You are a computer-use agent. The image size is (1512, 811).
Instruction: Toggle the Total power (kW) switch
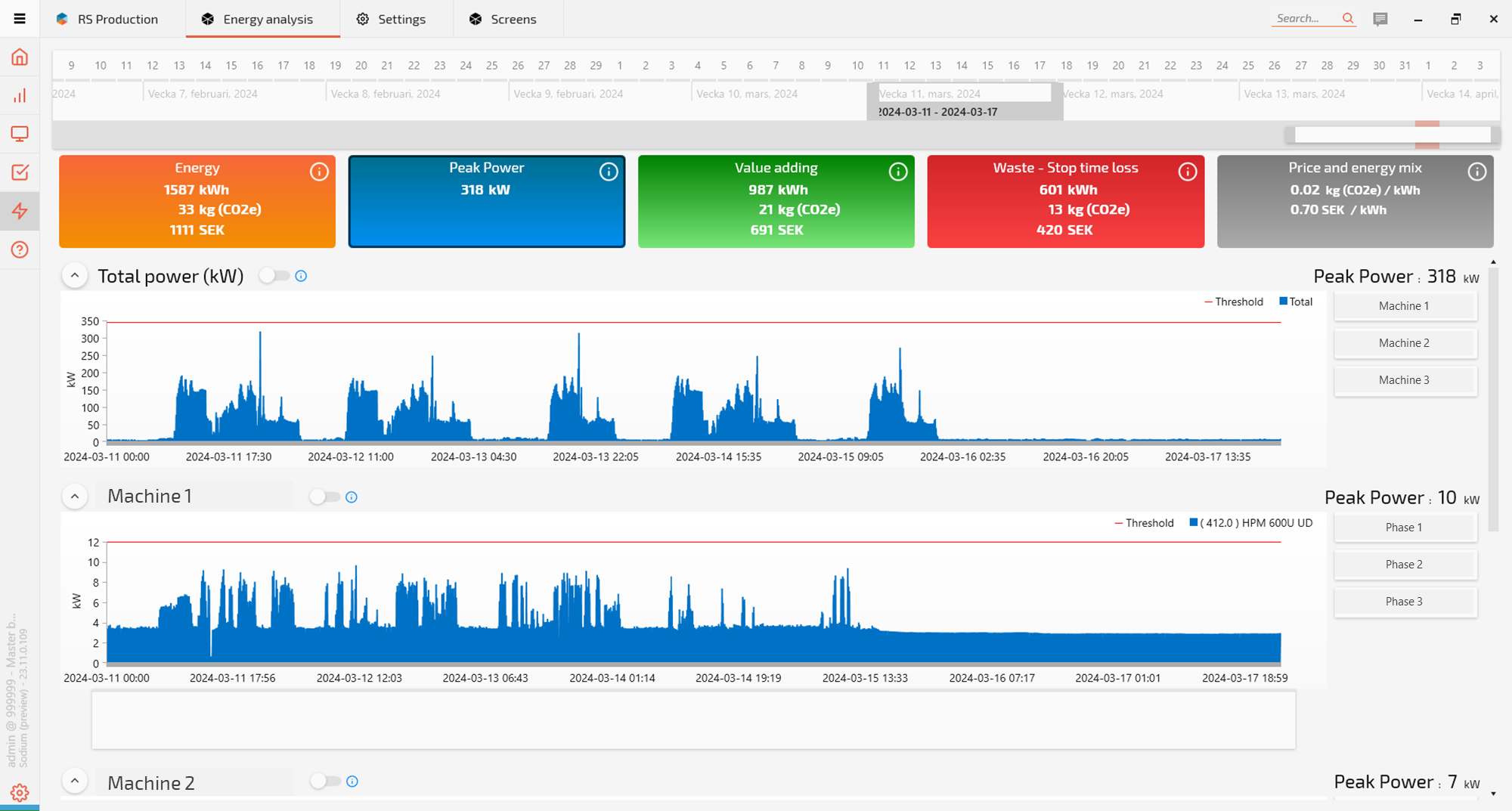[274, 276]
